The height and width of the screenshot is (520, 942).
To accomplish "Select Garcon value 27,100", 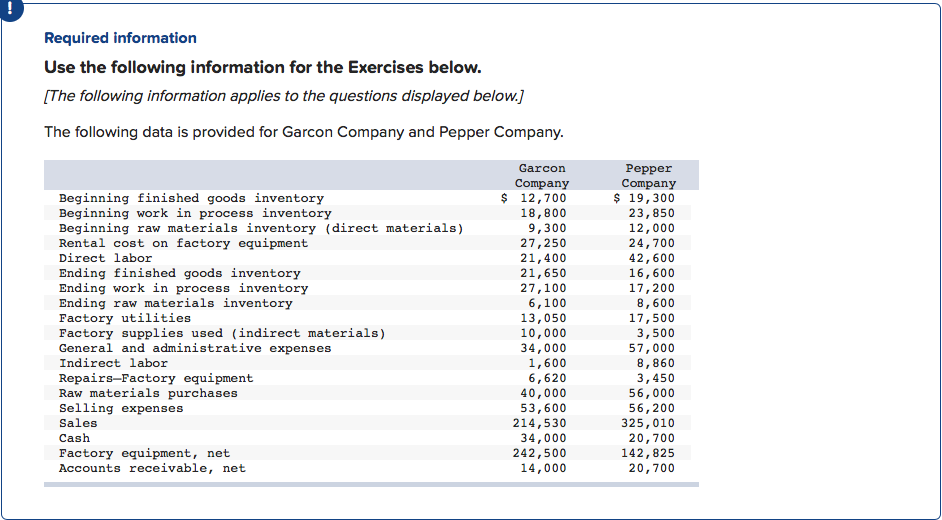I will click(543, 288).
